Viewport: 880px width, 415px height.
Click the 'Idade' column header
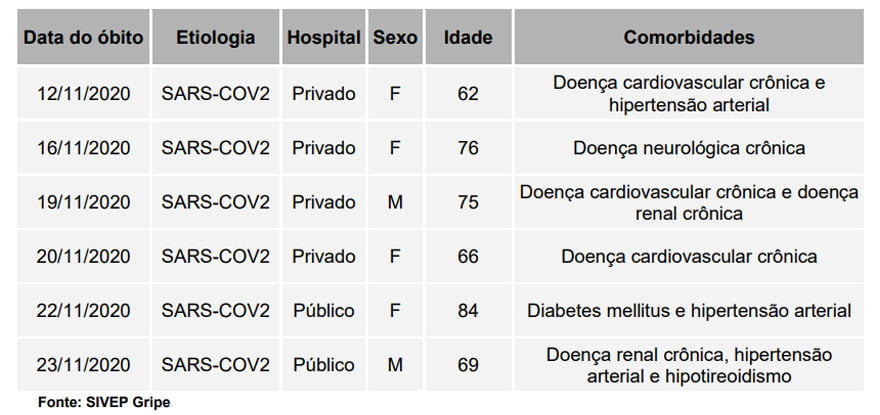(468, 38)
